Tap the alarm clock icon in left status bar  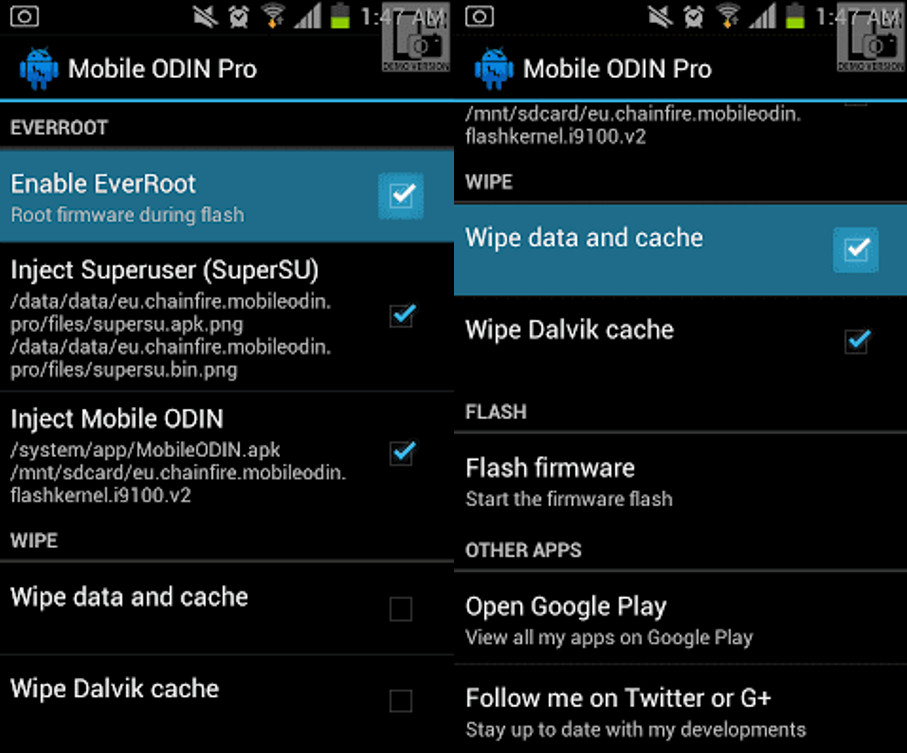pos(238,16)
